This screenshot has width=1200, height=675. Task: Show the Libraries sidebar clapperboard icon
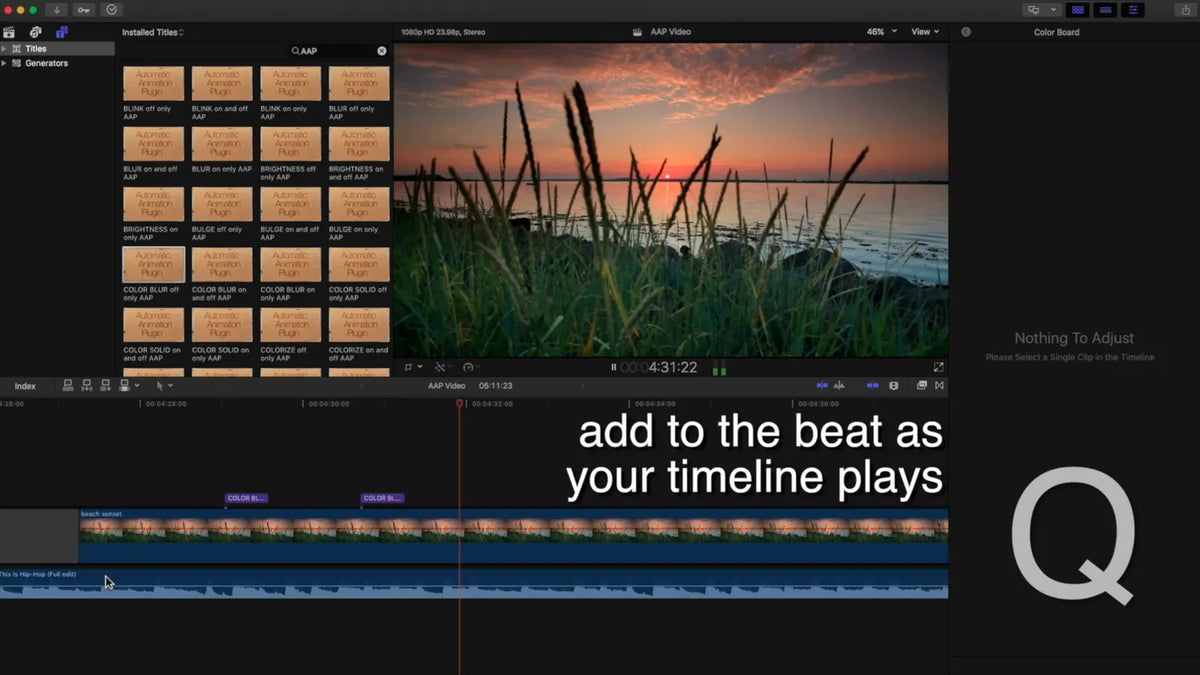coord(10,32)
